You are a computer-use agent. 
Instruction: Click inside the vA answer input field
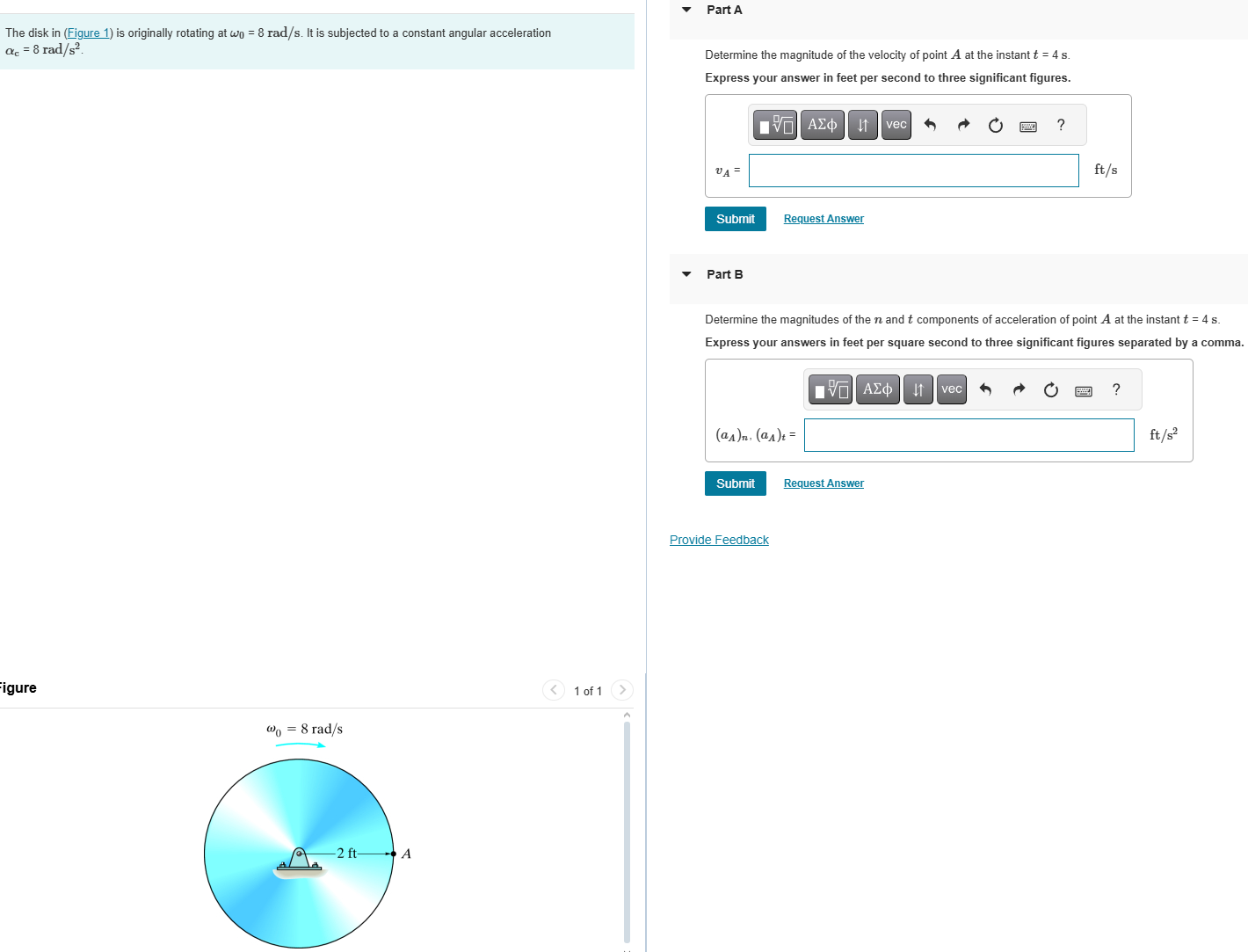click(x=913, y=170)
